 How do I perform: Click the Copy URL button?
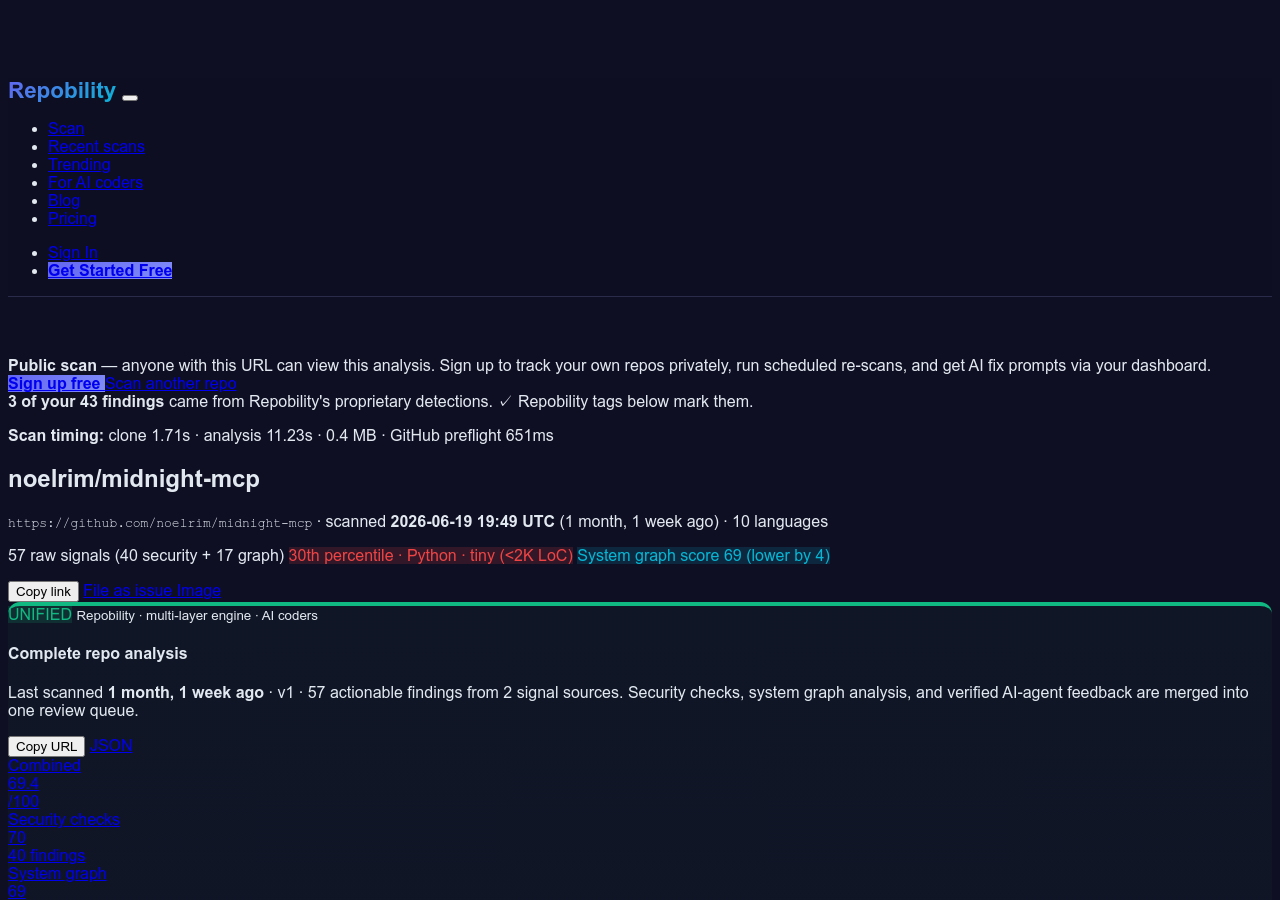point(46,746)
